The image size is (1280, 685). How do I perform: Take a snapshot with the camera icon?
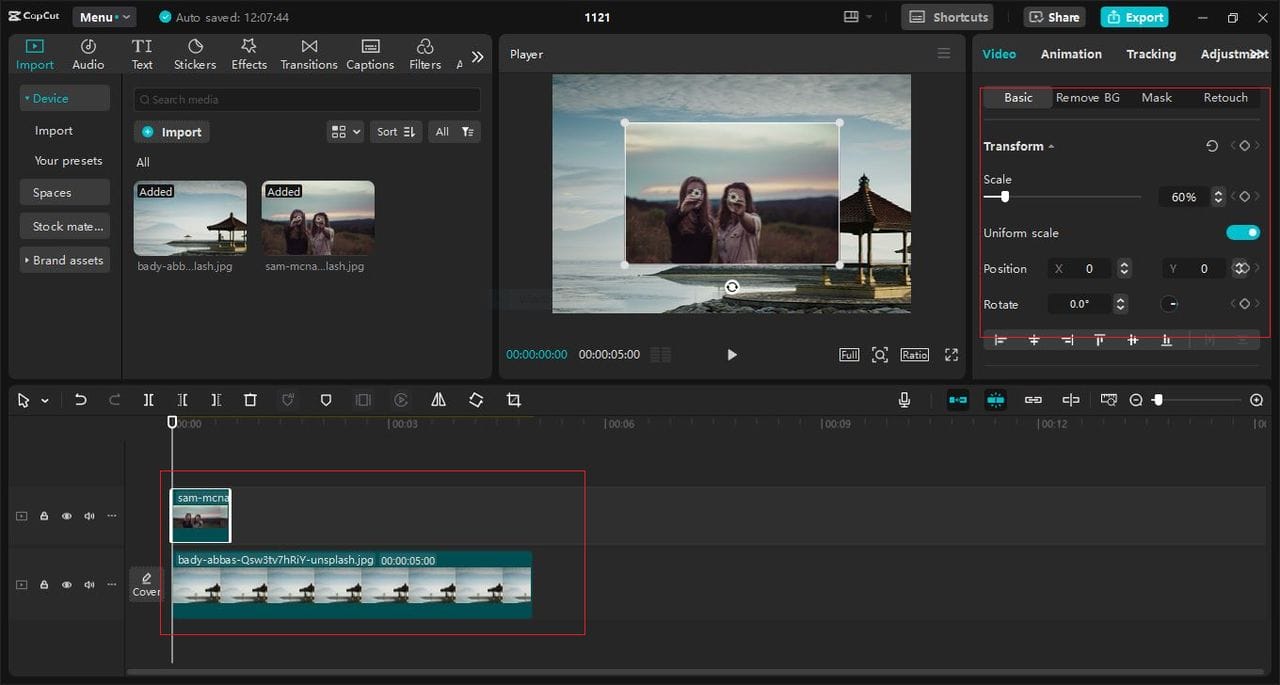[x=1109, y=400]
